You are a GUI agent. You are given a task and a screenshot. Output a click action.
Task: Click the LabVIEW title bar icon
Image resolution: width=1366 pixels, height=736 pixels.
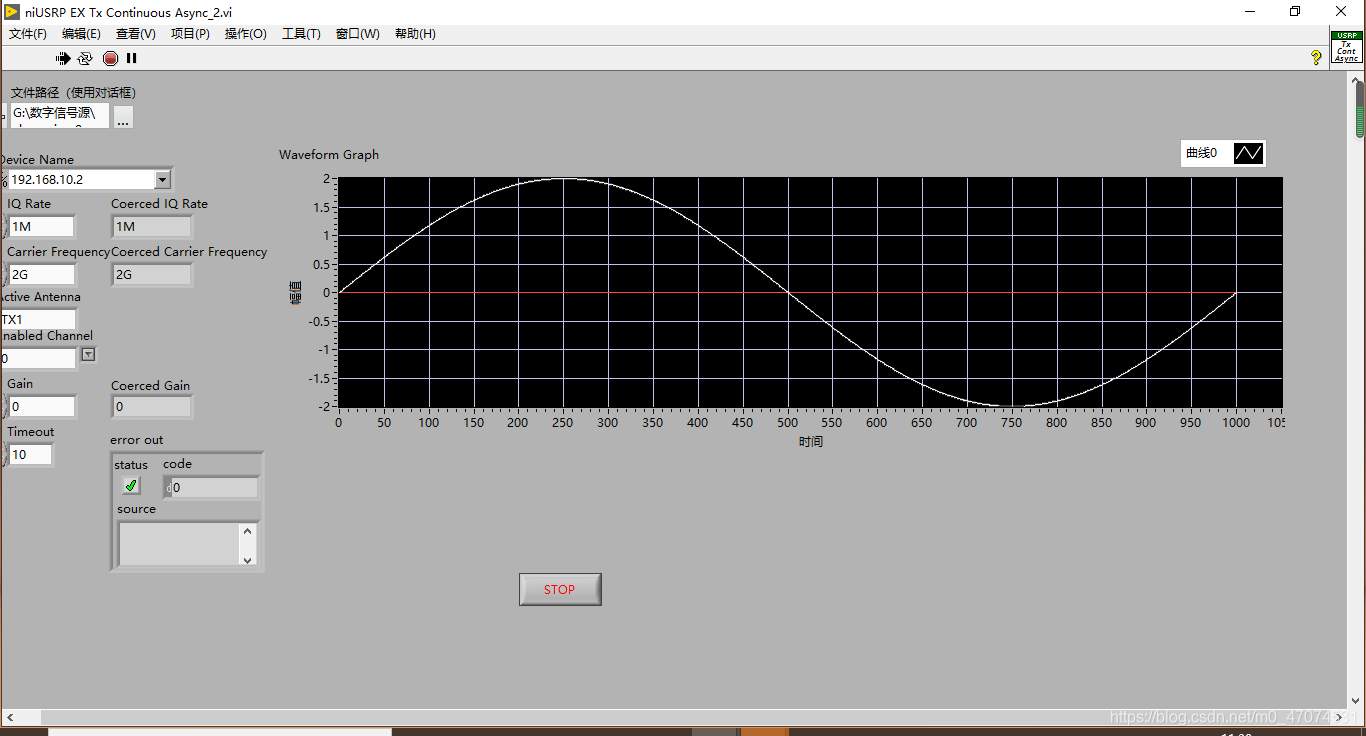(11, 12)
